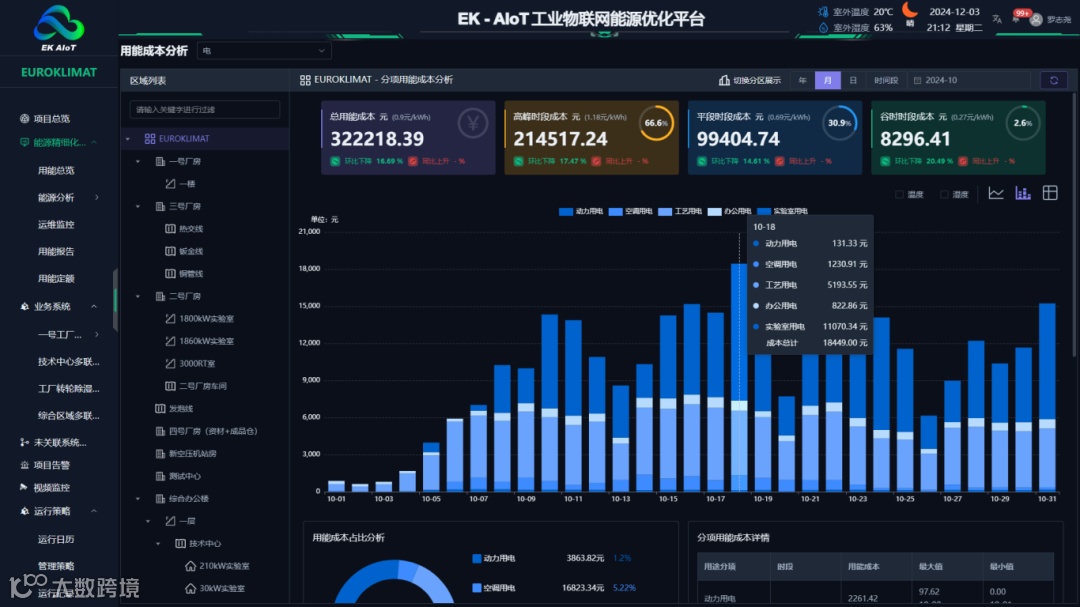Select the 日 time range tab
This screenshot has width=1080, height=607.
[853, 81]
